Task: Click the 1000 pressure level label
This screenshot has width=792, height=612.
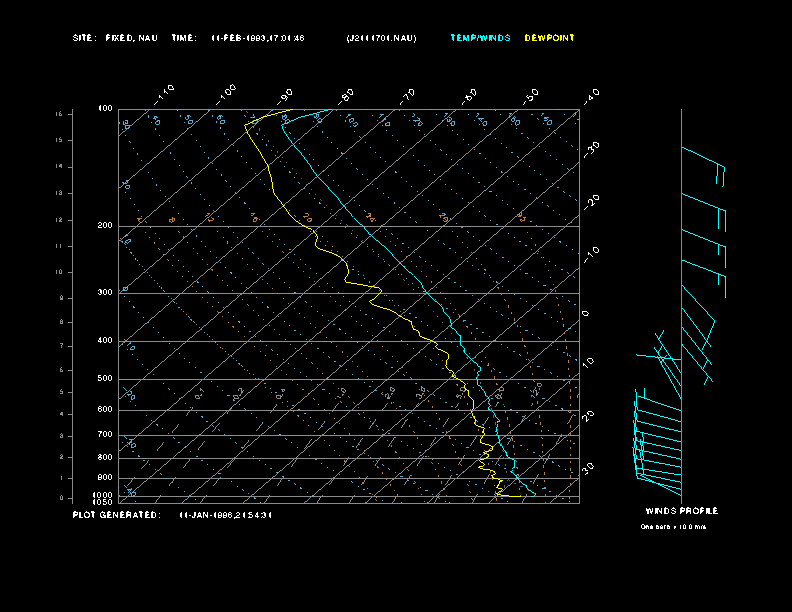Action: (104, 495)
